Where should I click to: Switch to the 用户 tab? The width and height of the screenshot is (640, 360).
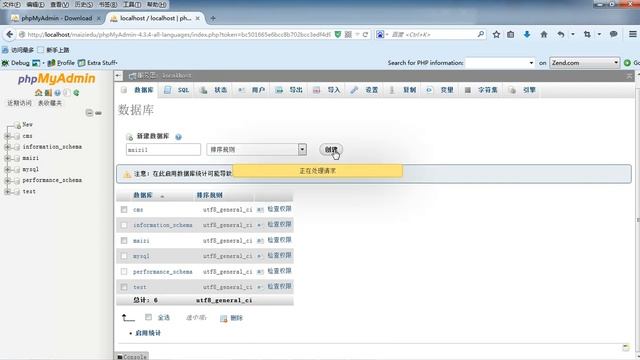point(251,90)
